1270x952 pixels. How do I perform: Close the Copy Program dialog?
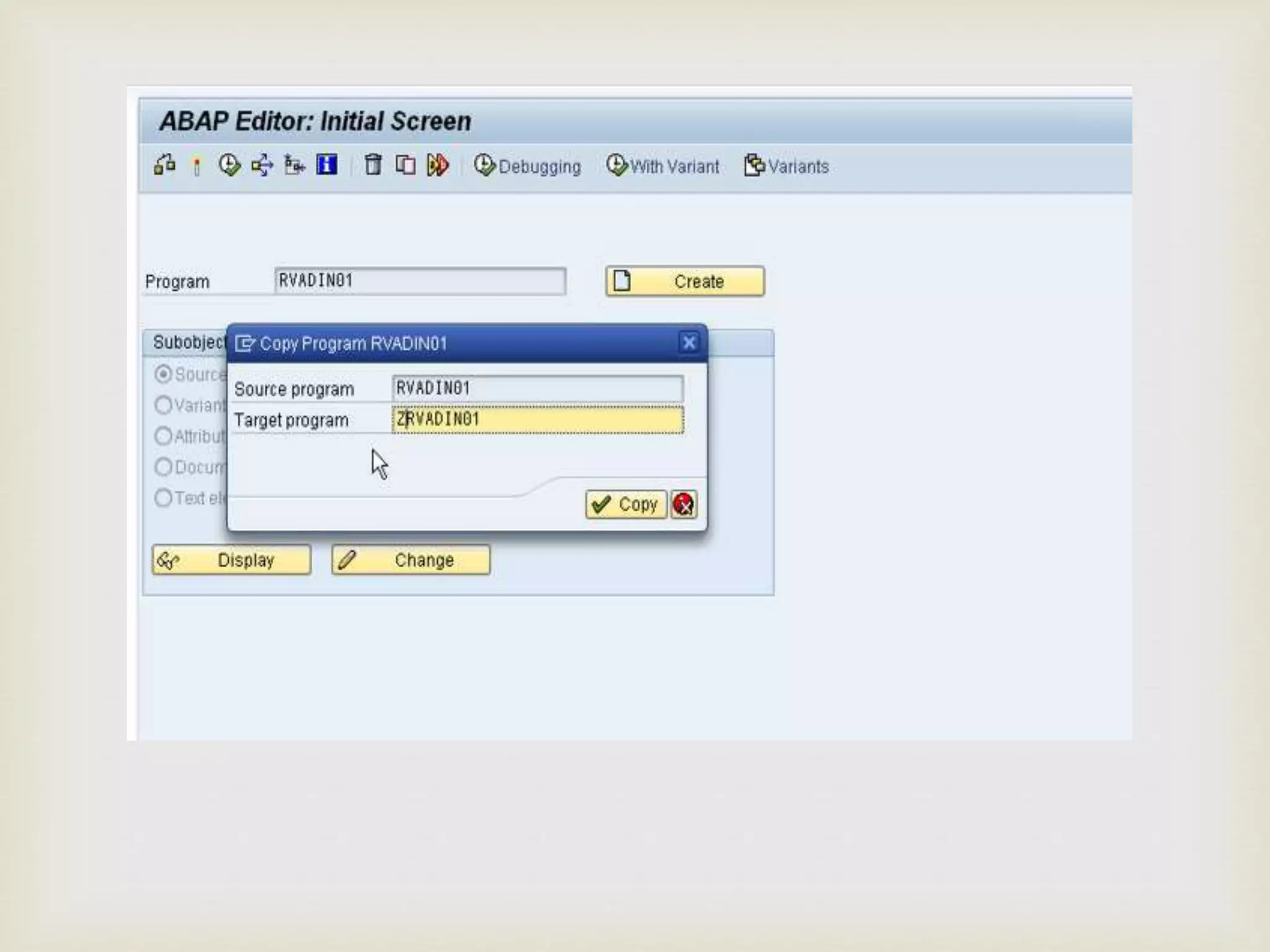689,343
